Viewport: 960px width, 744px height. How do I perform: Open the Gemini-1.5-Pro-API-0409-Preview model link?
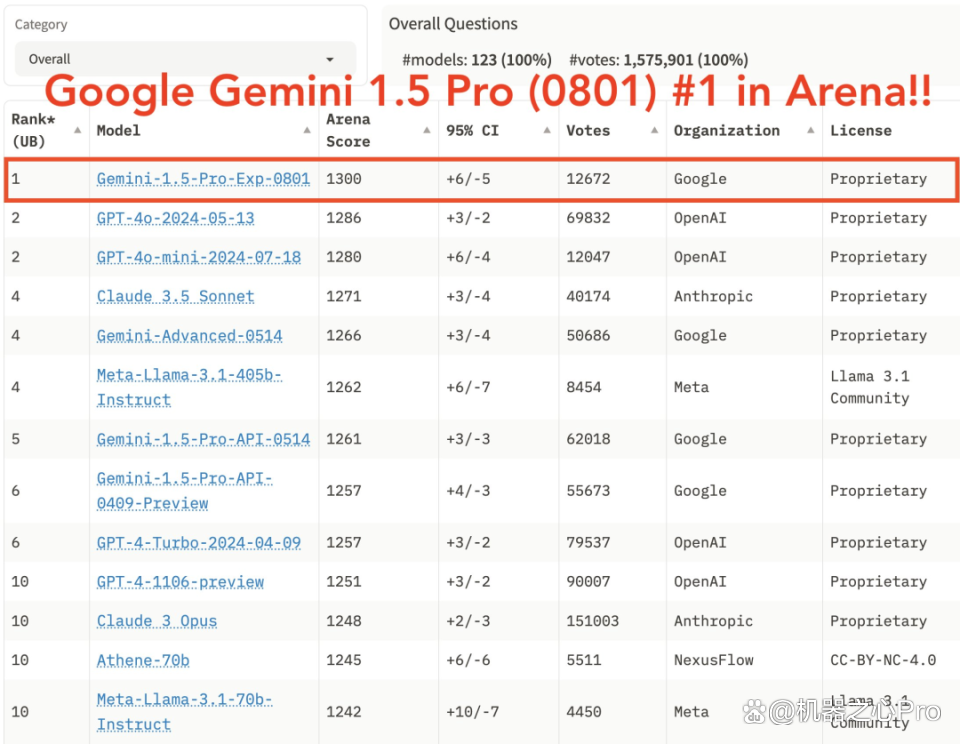click(x=184, y=490)
